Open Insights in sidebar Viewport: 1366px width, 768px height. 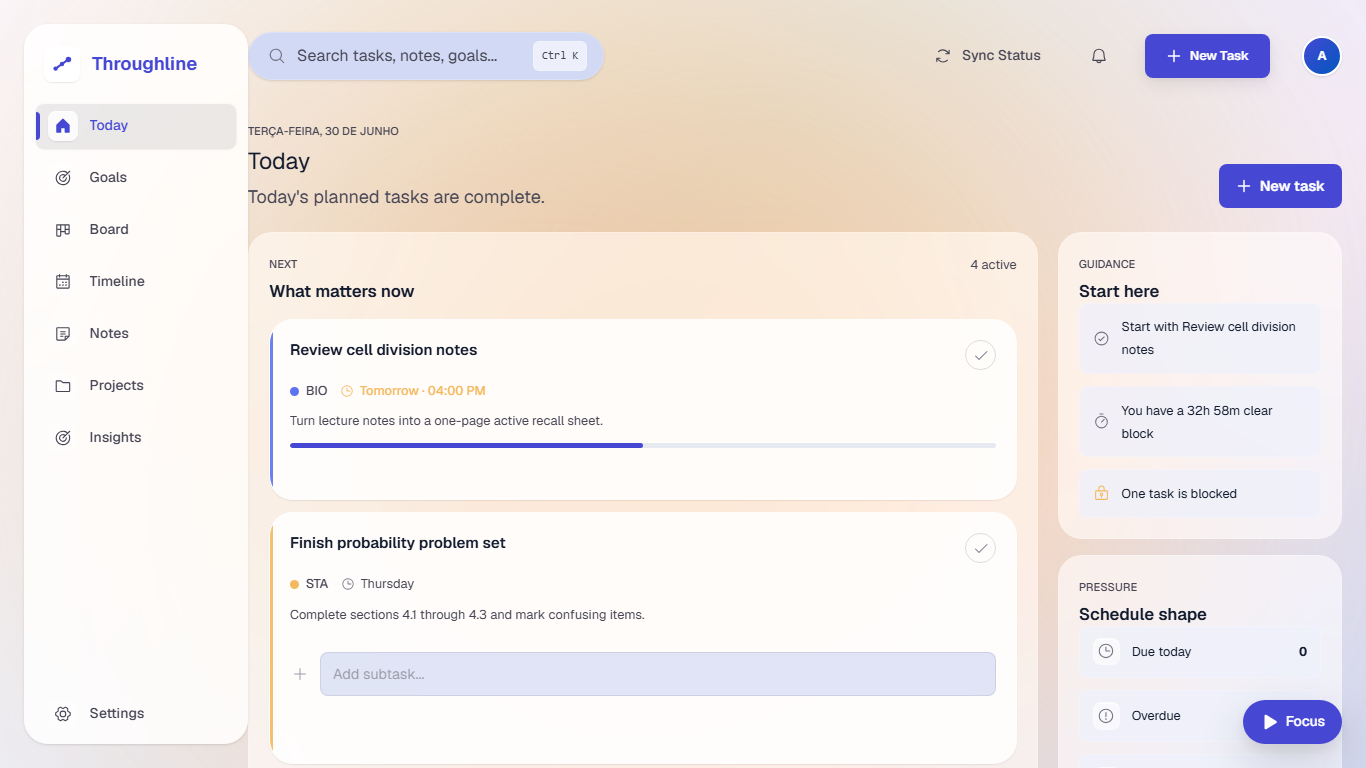pos(136,438)
